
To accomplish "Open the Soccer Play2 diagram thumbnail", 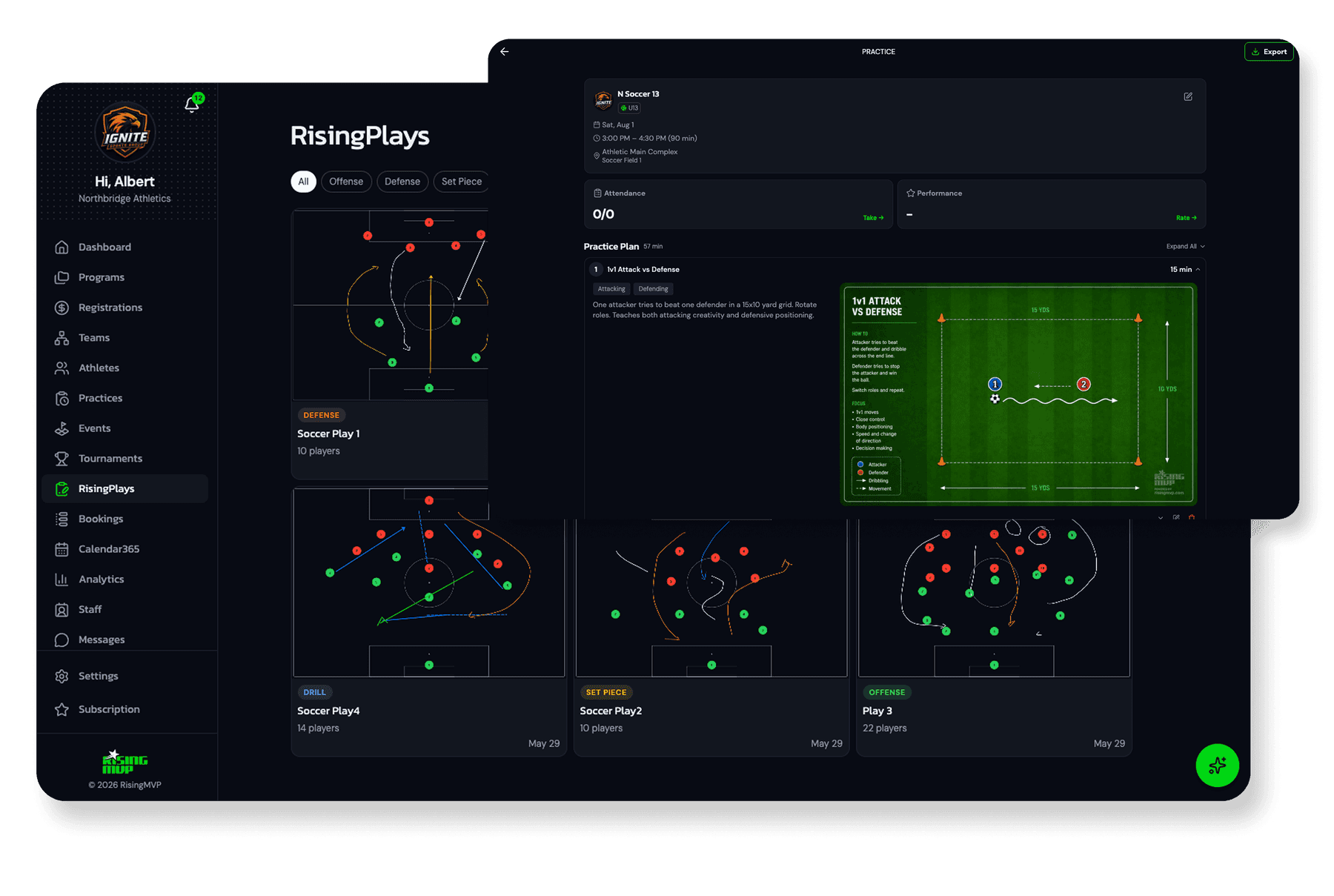I will 711,597.
